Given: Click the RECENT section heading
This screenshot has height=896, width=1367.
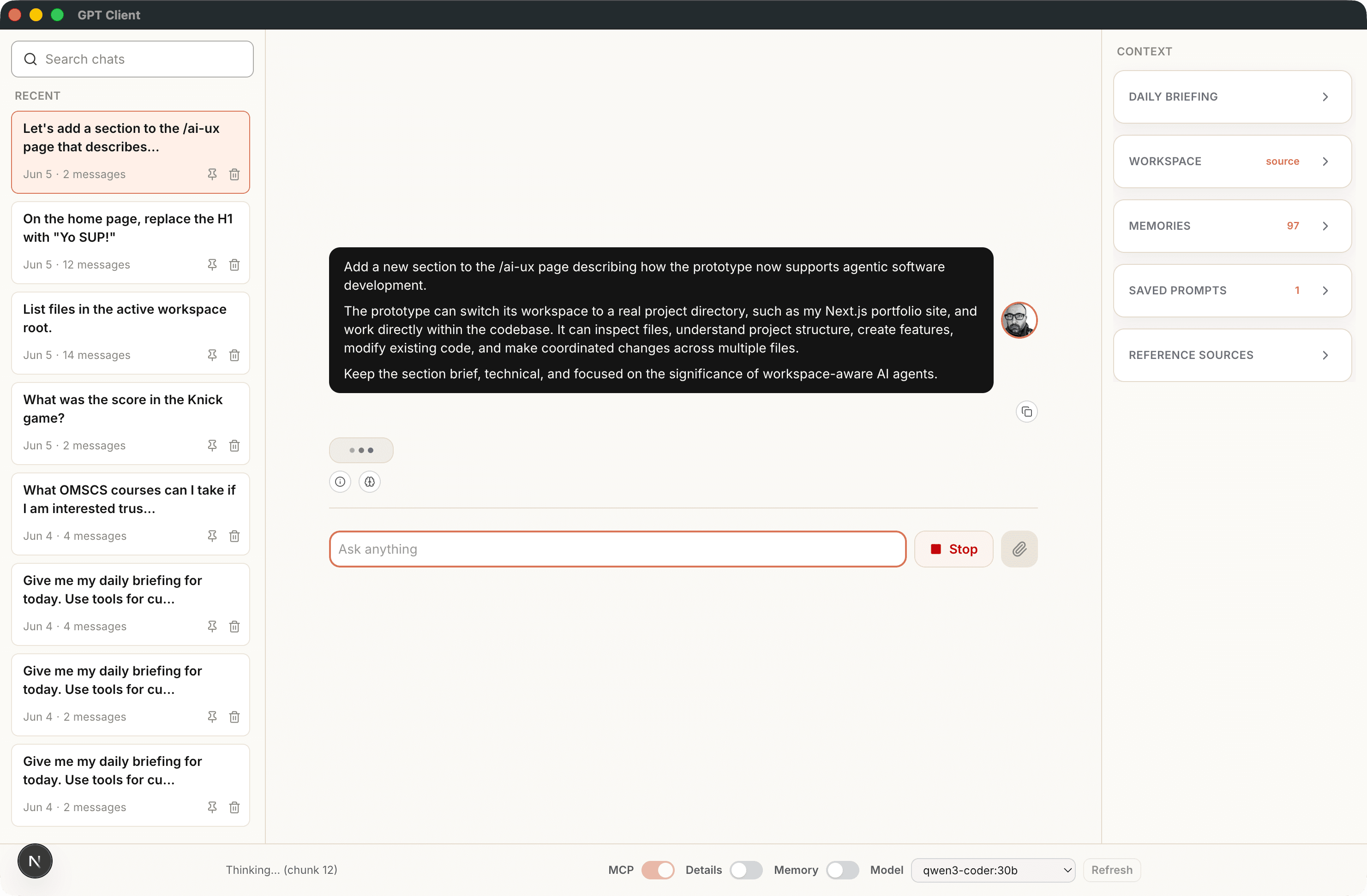Looking at the screenshot, I should (37, 96).
